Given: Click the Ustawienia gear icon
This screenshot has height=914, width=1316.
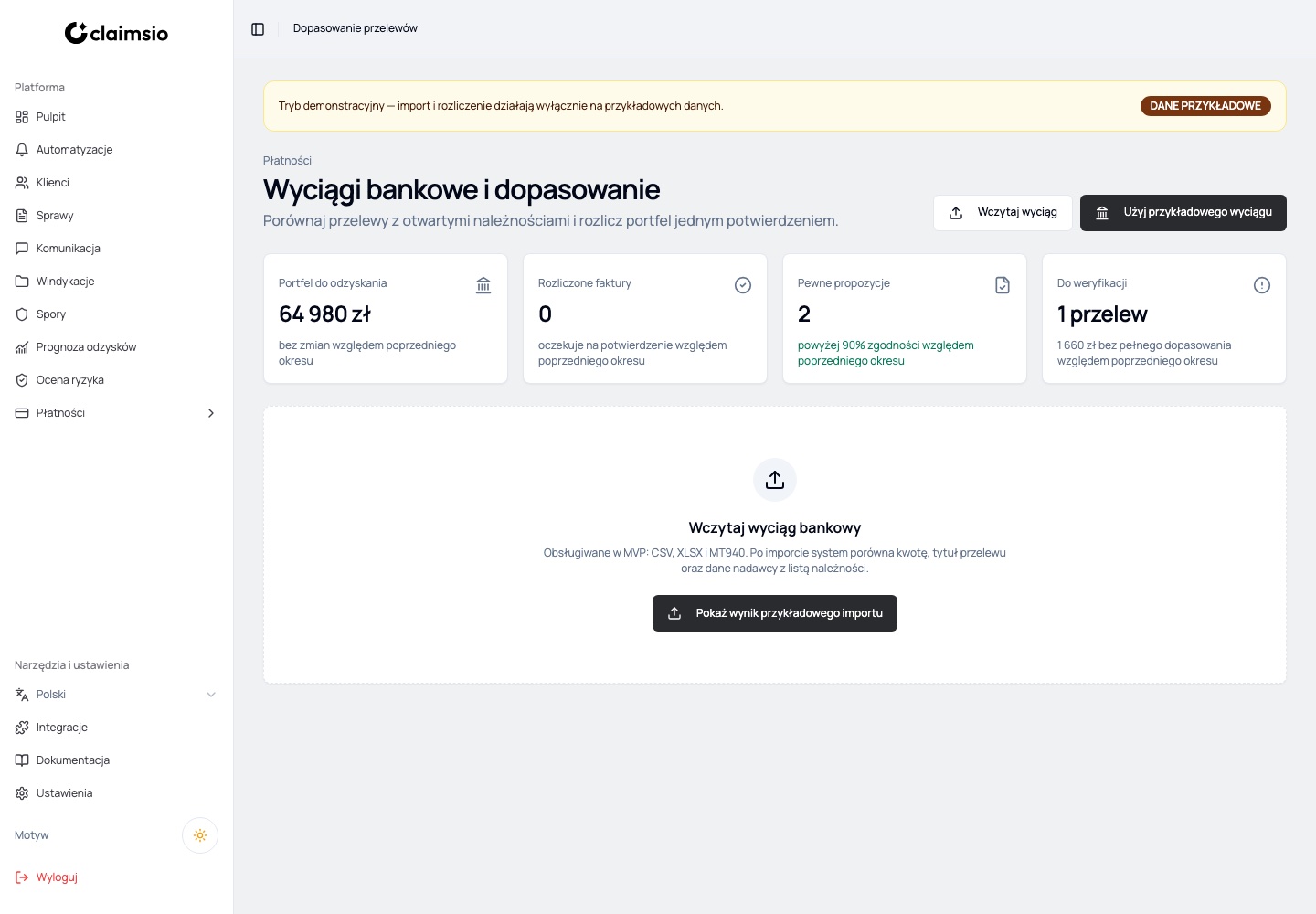Looking at the screenshot, I should point(22,793).
